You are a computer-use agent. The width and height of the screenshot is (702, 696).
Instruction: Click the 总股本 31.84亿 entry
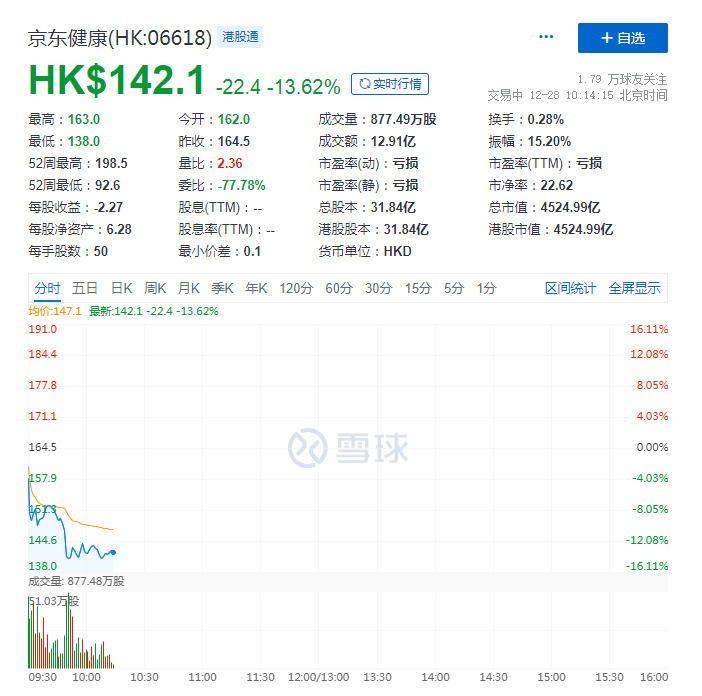click(x=367, y=207)
